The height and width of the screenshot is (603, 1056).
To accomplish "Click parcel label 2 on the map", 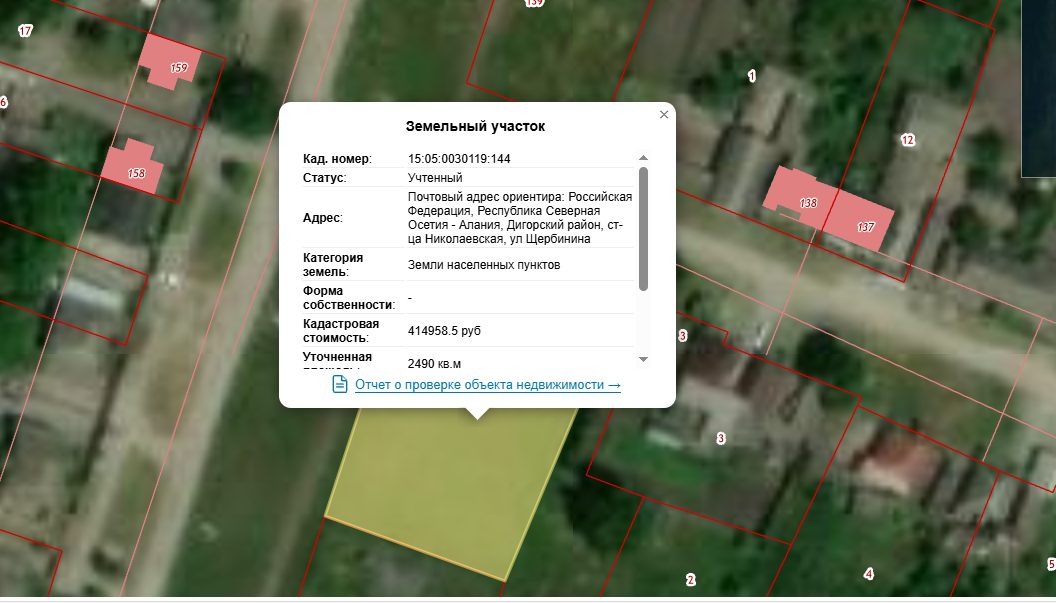I will 690,579.
